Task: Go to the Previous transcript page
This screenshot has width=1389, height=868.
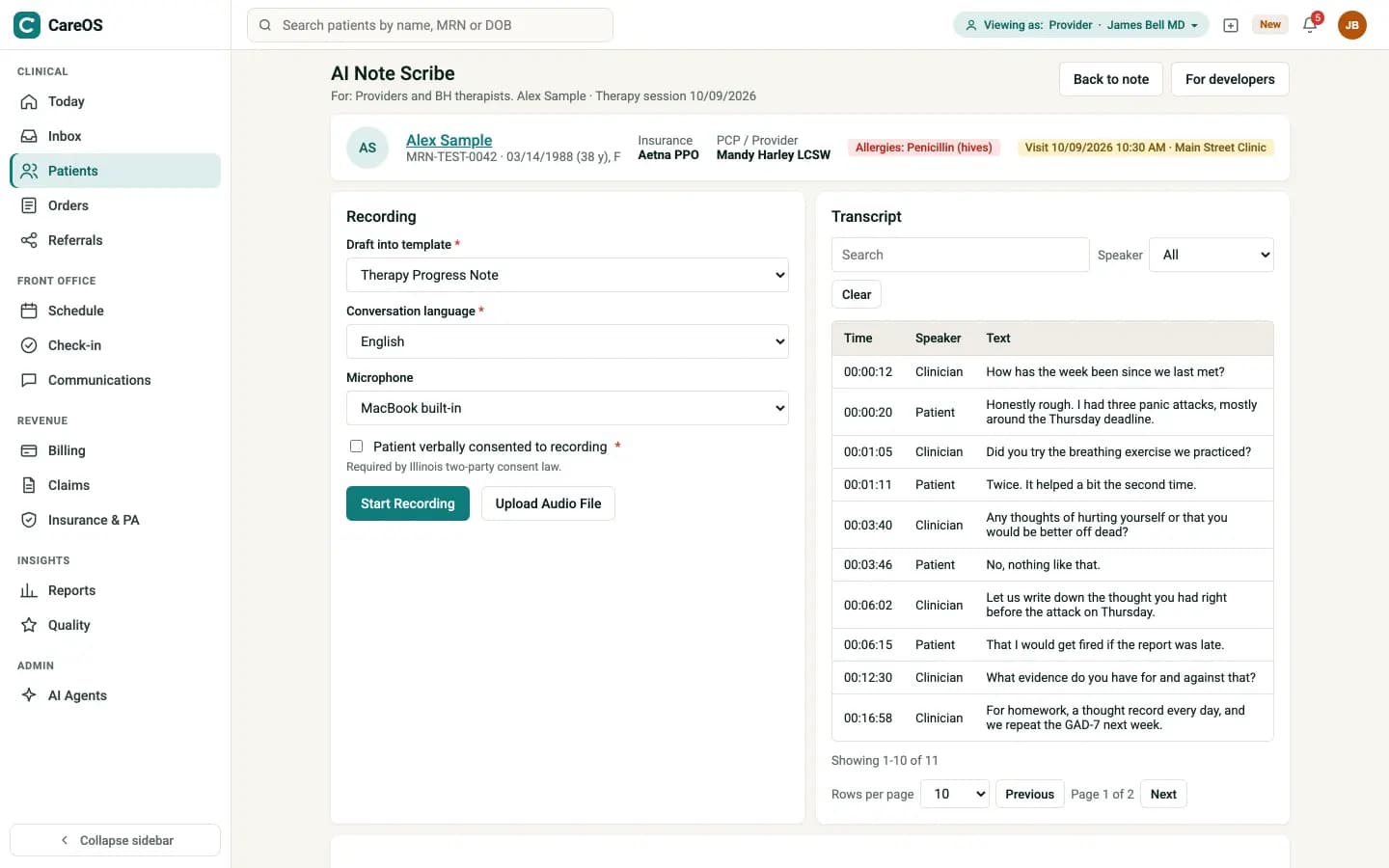Action: click(1029, 794)
